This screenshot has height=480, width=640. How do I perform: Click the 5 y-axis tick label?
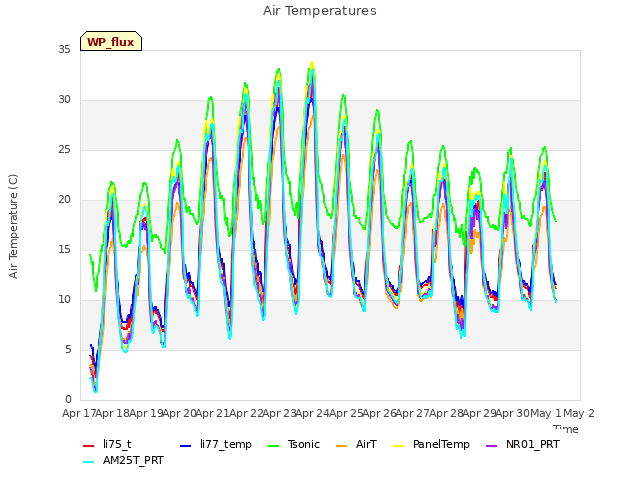(x=68, y=350)
